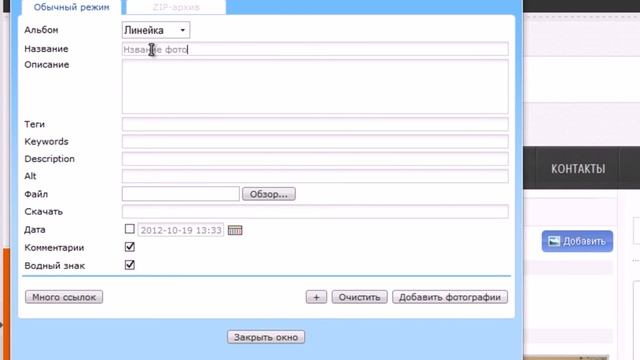Click into the Описание text area
Screen dimensions: 640x360
(315, 87)
